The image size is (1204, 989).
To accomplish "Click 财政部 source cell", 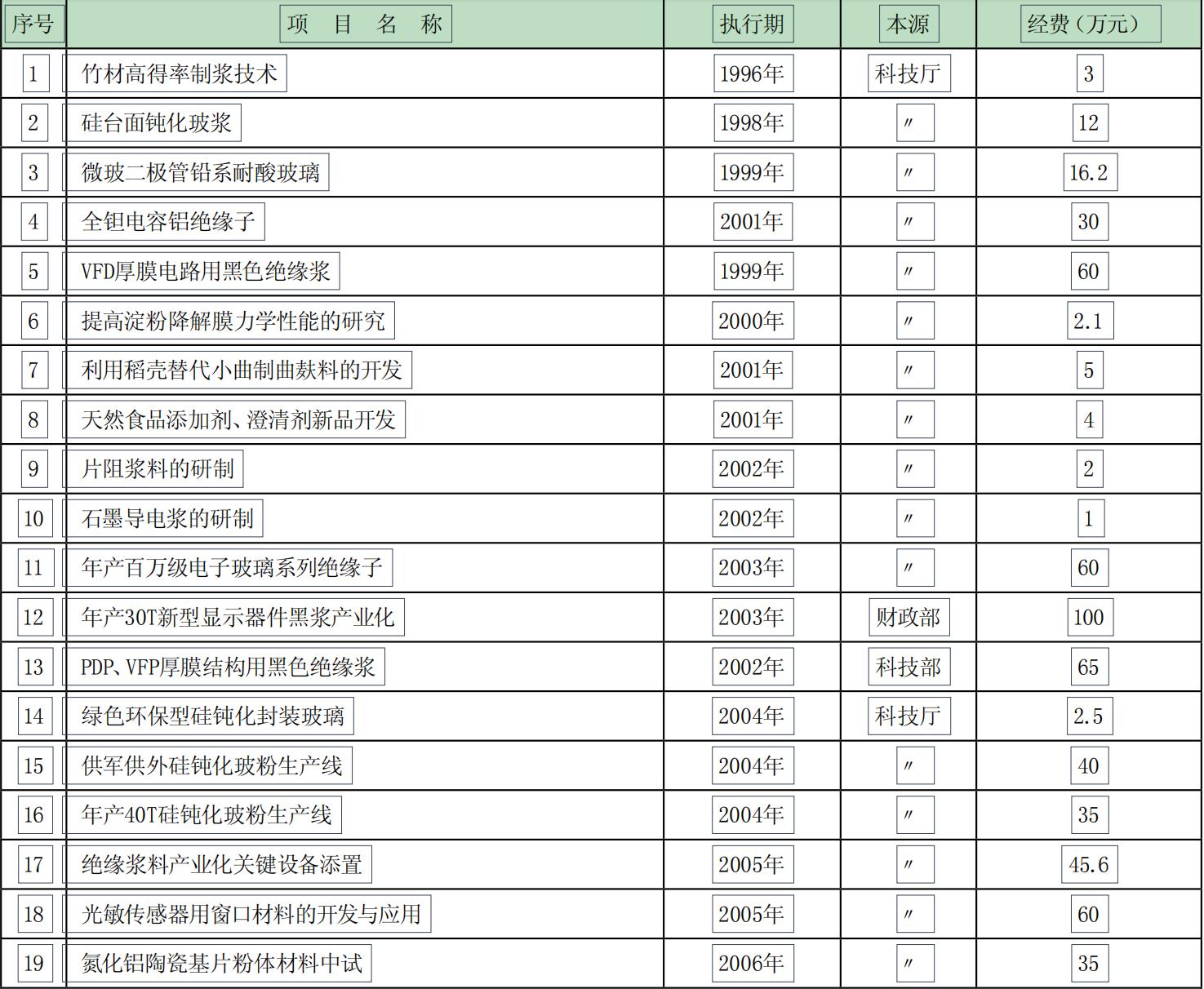I will [909, 617].
